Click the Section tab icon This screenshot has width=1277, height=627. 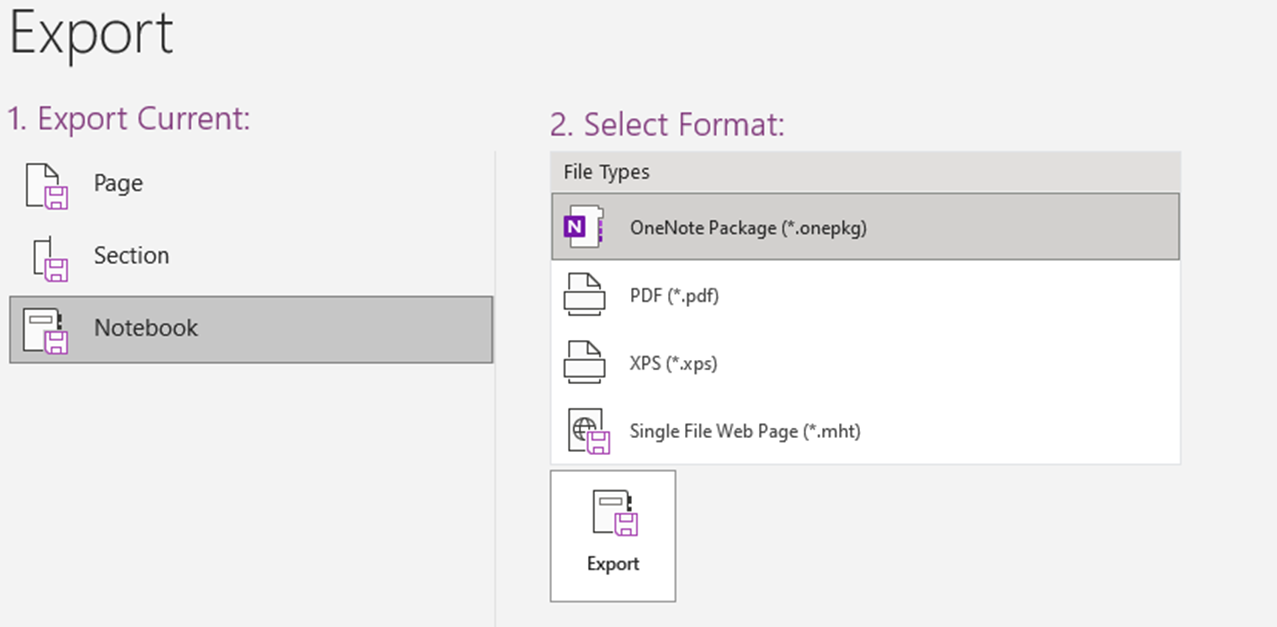click(x=49, y=256)
